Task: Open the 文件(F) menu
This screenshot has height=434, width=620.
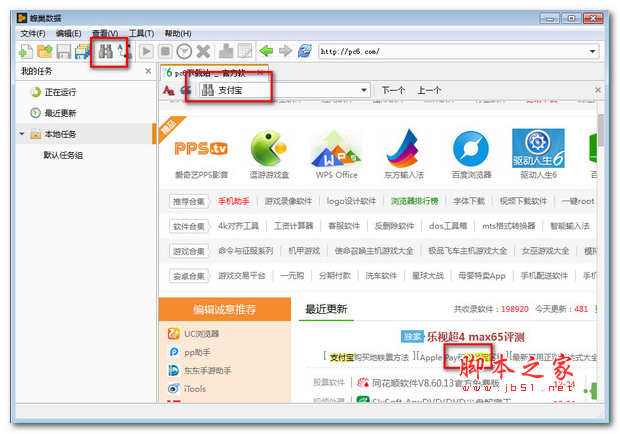Action: [x=33, y=34]
